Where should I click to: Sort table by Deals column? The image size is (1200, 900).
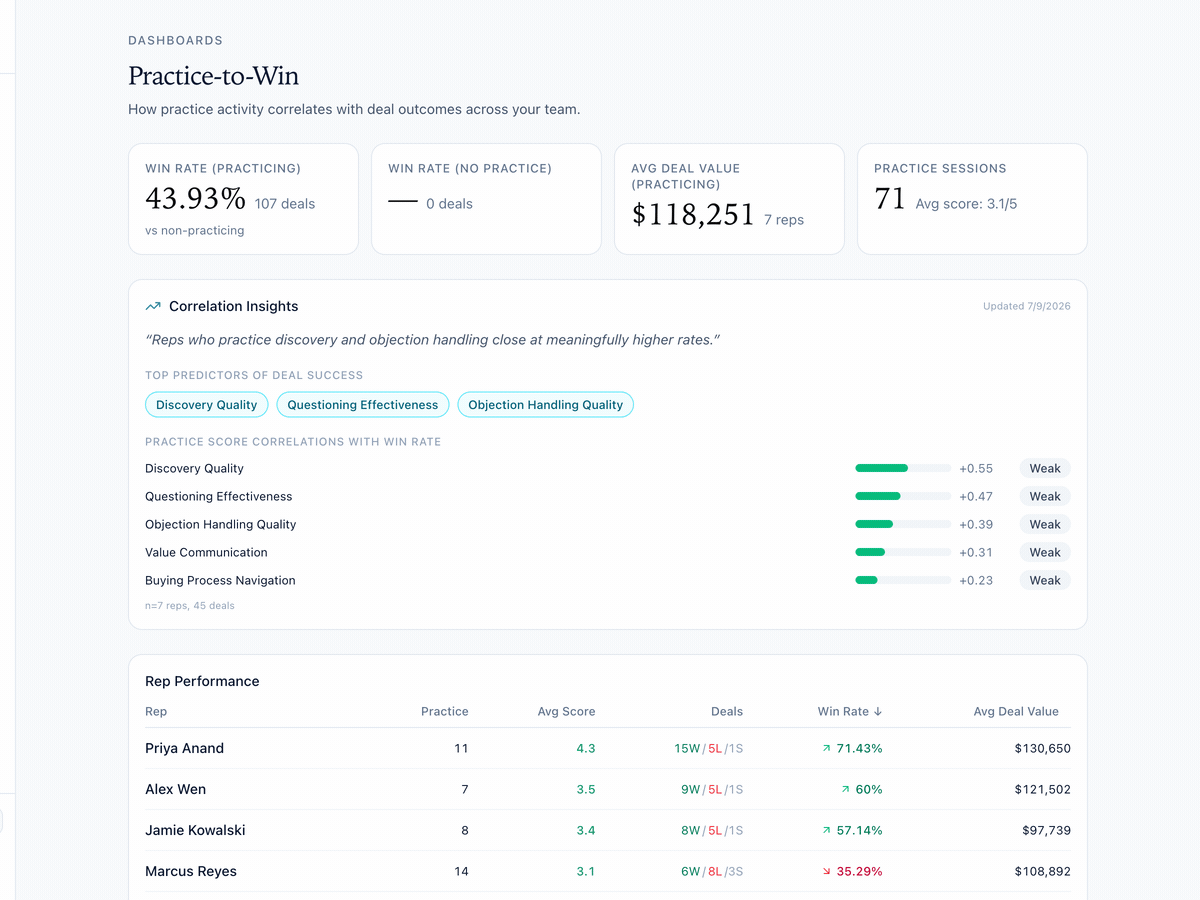(x=727, y=712)
